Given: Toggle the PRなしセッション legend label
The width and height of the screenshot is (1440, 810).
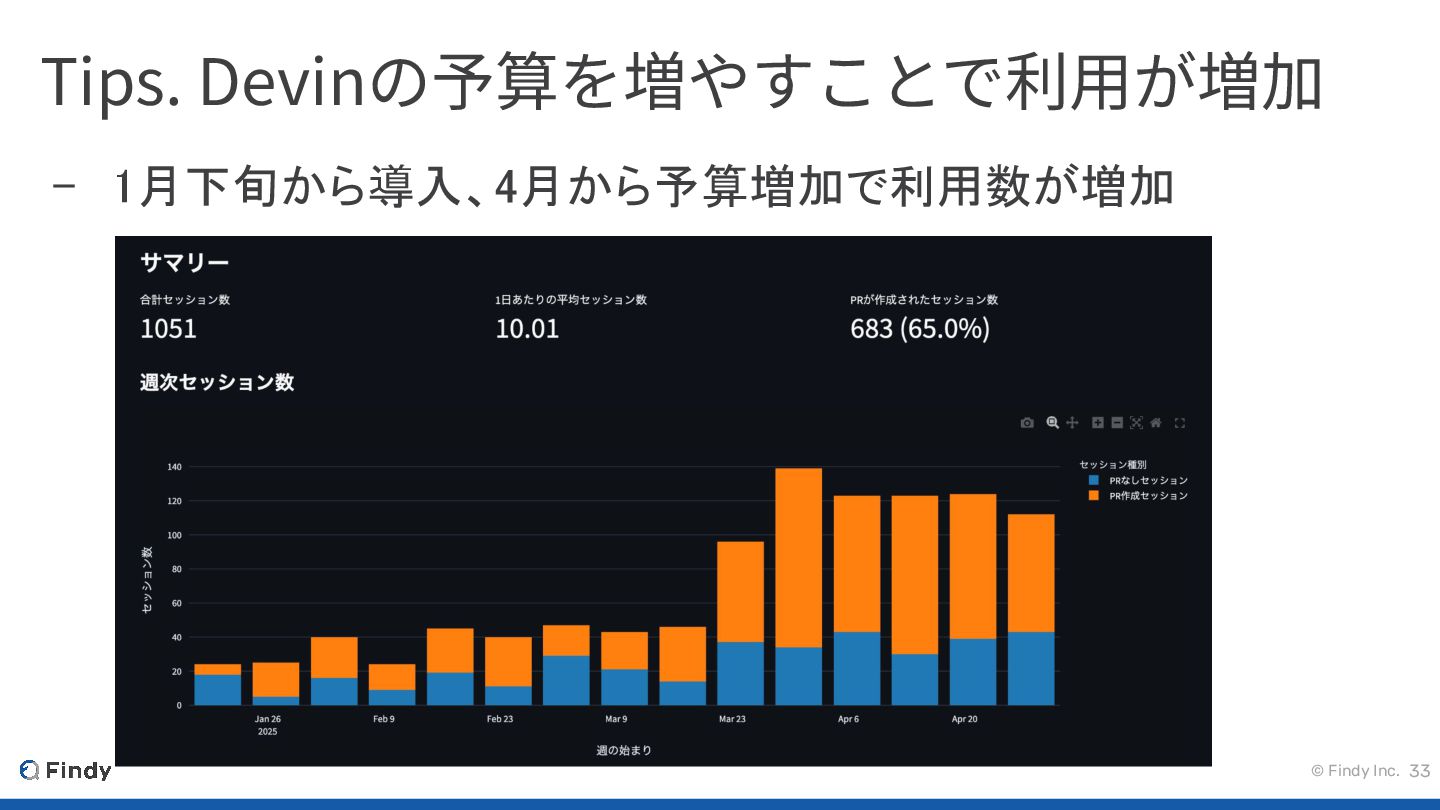Looking at the screenshot, I should click(1148, 480).
